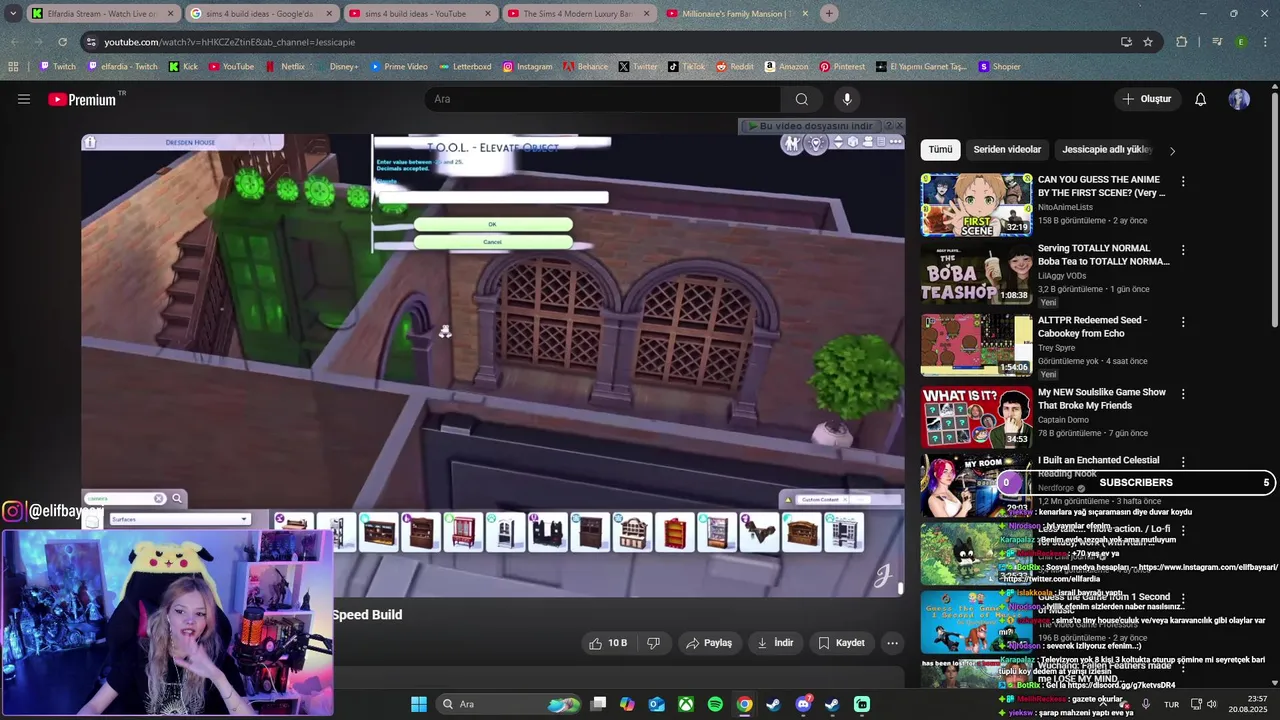Open options for 'I Built an Enchanted Celestial' video
The width and height of the screenshot is (1280, 720).
(x=1183, y=462)
